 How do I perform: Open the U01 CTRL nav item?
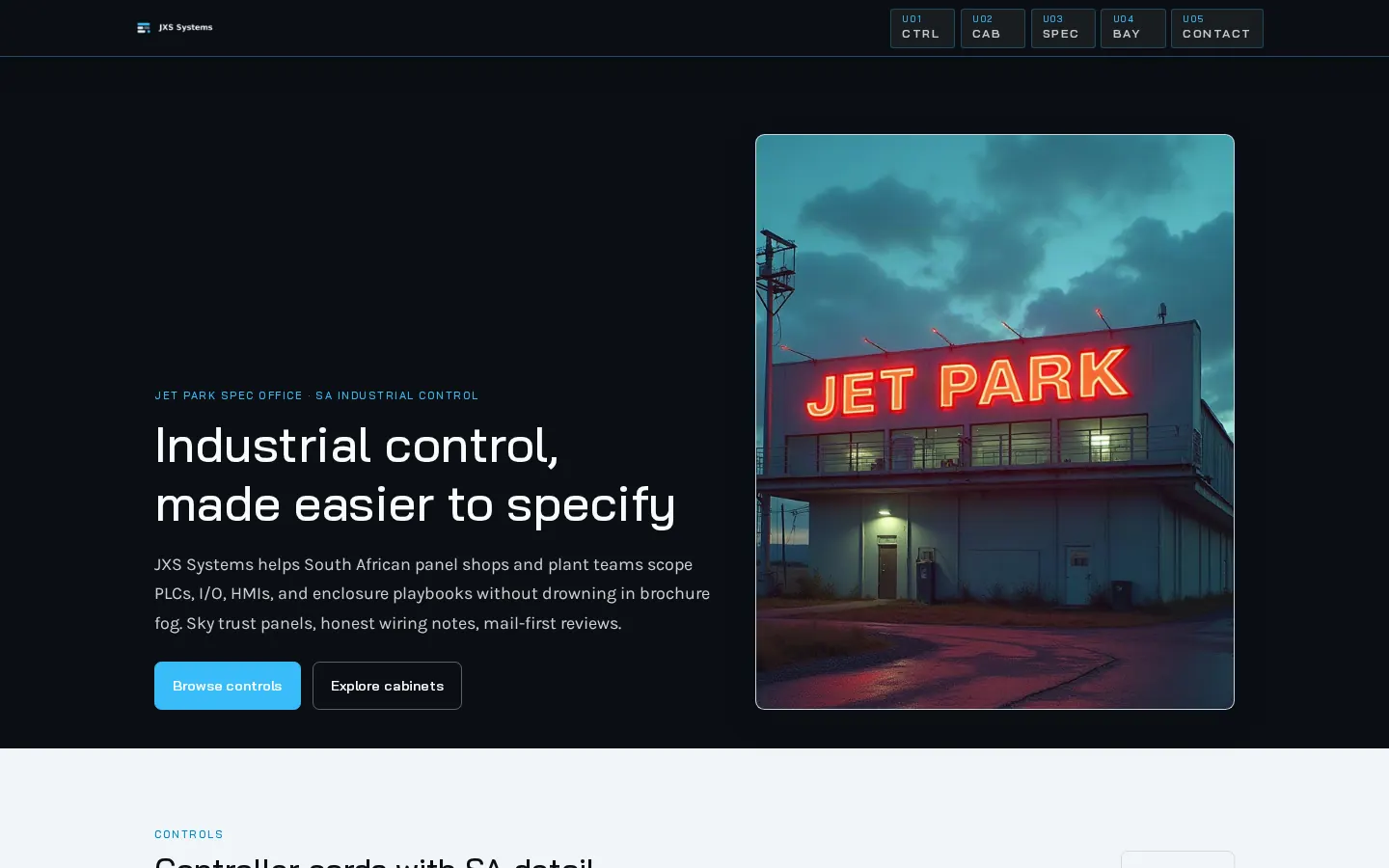click(x=922, y=28)
